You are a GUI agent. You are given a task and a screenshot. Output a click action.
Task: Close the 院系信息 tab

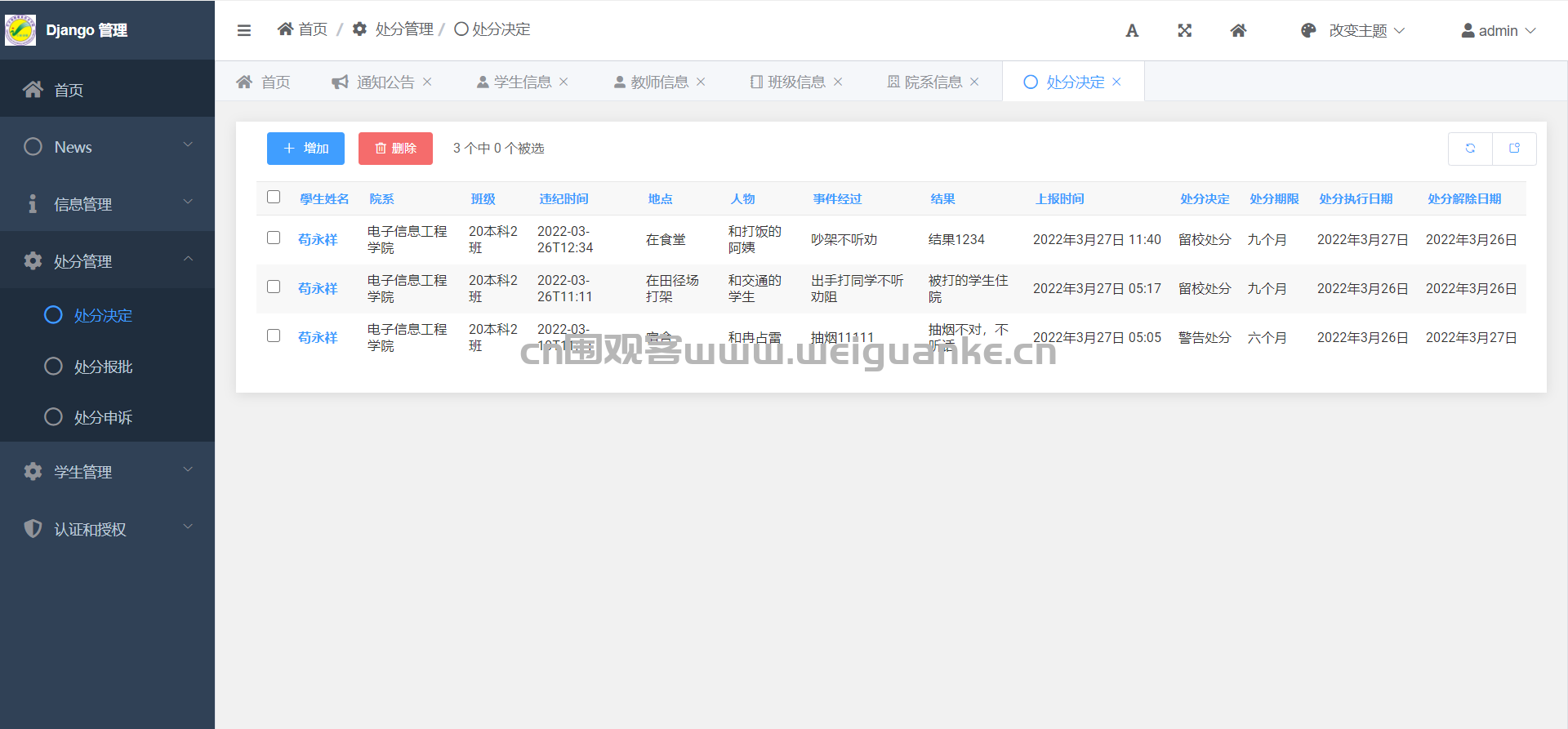974,82
